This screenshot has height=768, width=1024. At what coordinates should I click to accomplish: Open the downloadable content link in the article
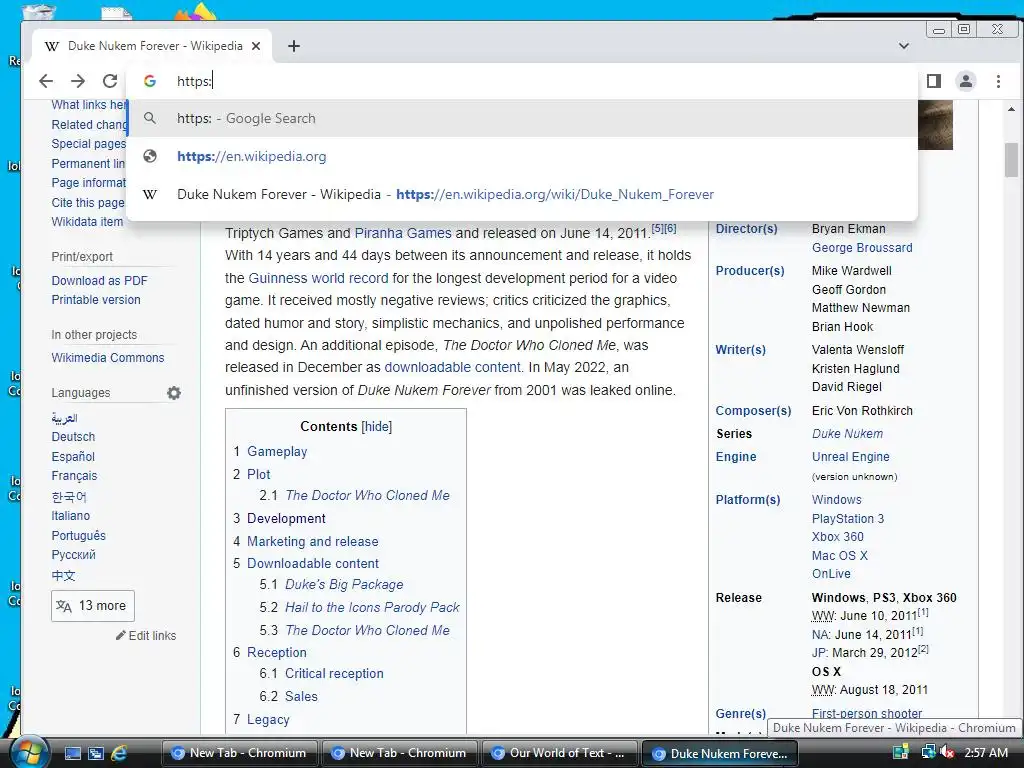click(453, 367)
